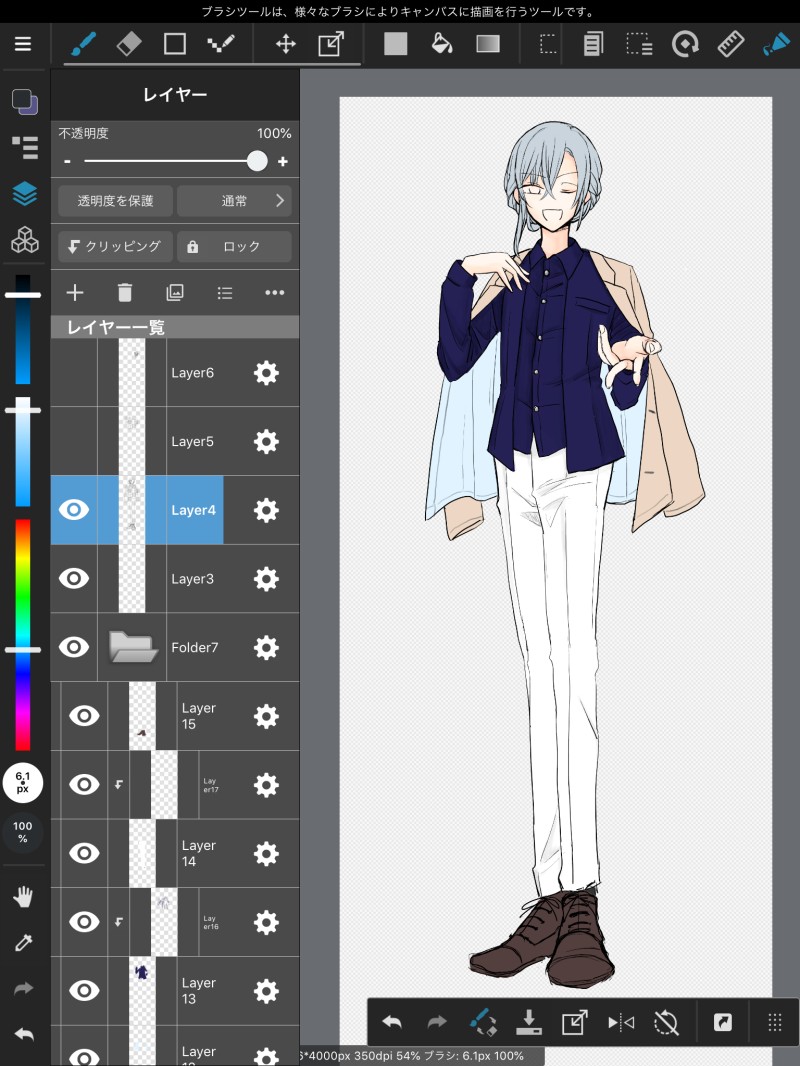Select the rectangle shape tool
Image resolution: width=800 pixels, height=1066 pixels.
tap(175, 44)
